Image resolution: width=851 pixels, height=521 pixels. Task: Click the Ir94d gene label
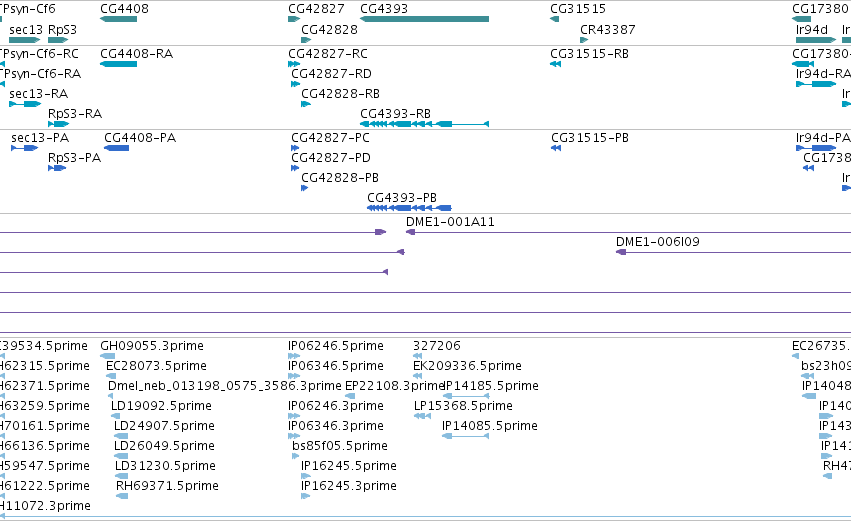pos(812,30)
